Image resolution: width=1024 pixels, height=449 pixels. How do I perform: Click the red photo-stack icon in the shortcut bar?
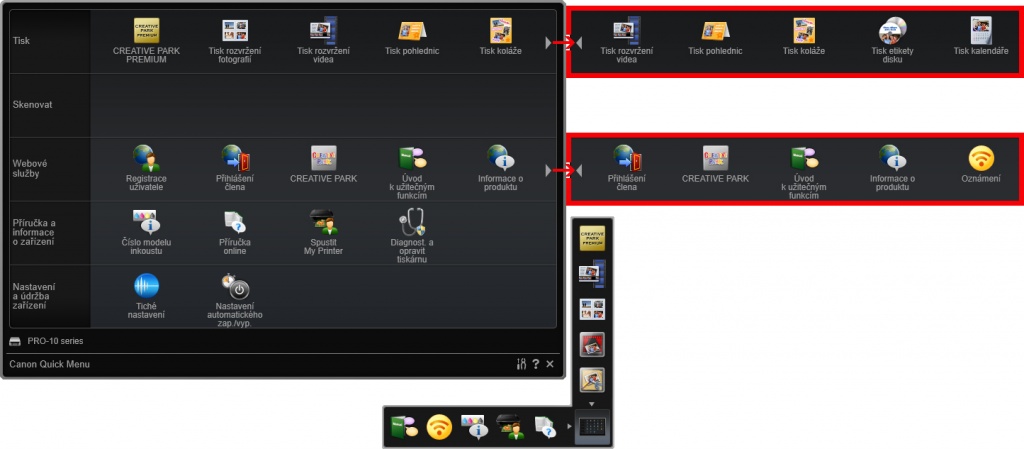(592, 344)
